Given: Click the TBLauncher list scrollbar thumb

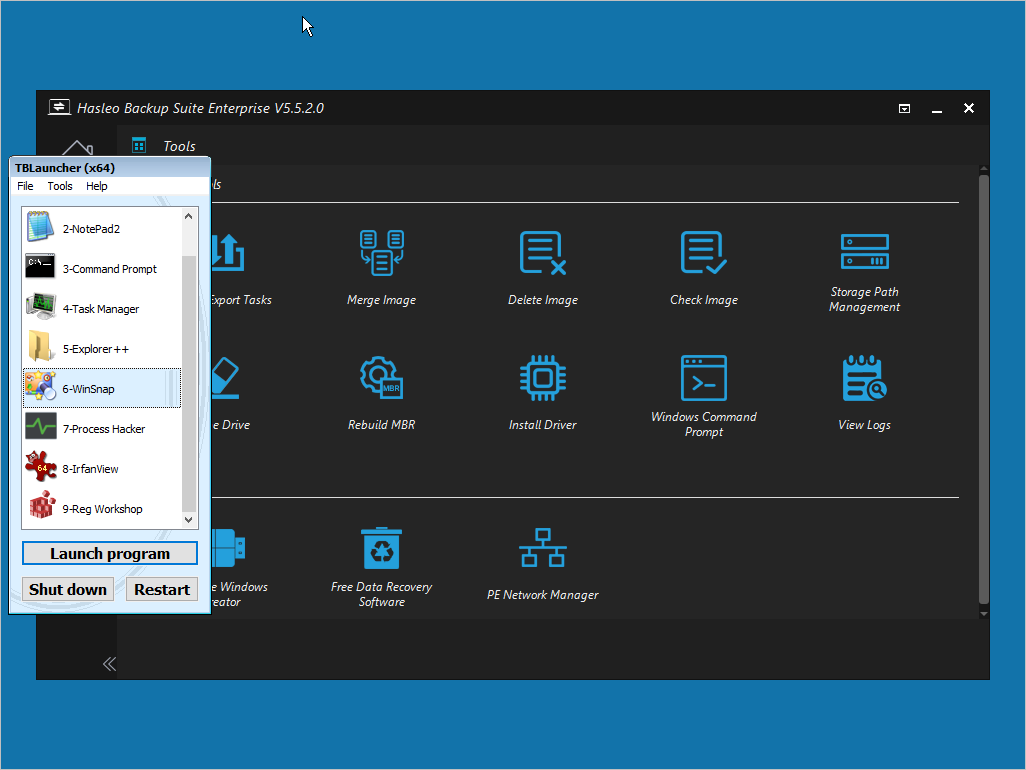Looking at the screenshot, I should click(x=188, y=383).
